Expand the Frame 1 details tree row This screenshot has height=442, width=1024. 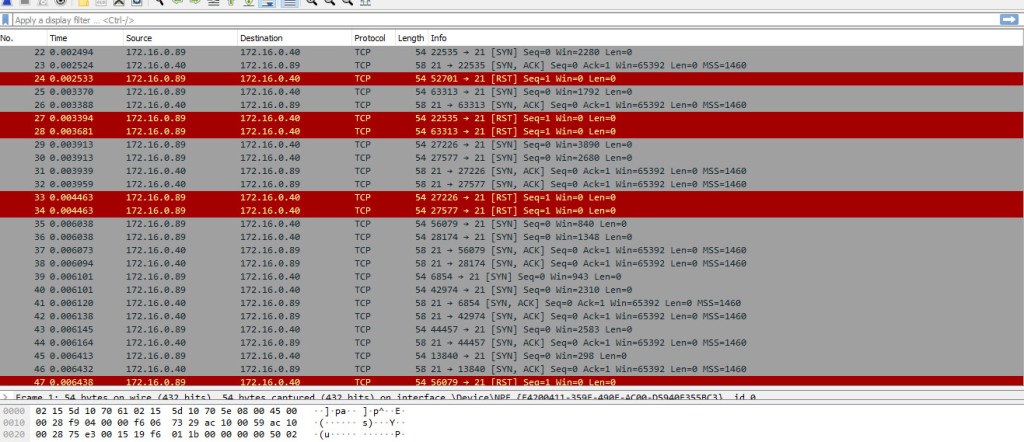coord(5,397)
